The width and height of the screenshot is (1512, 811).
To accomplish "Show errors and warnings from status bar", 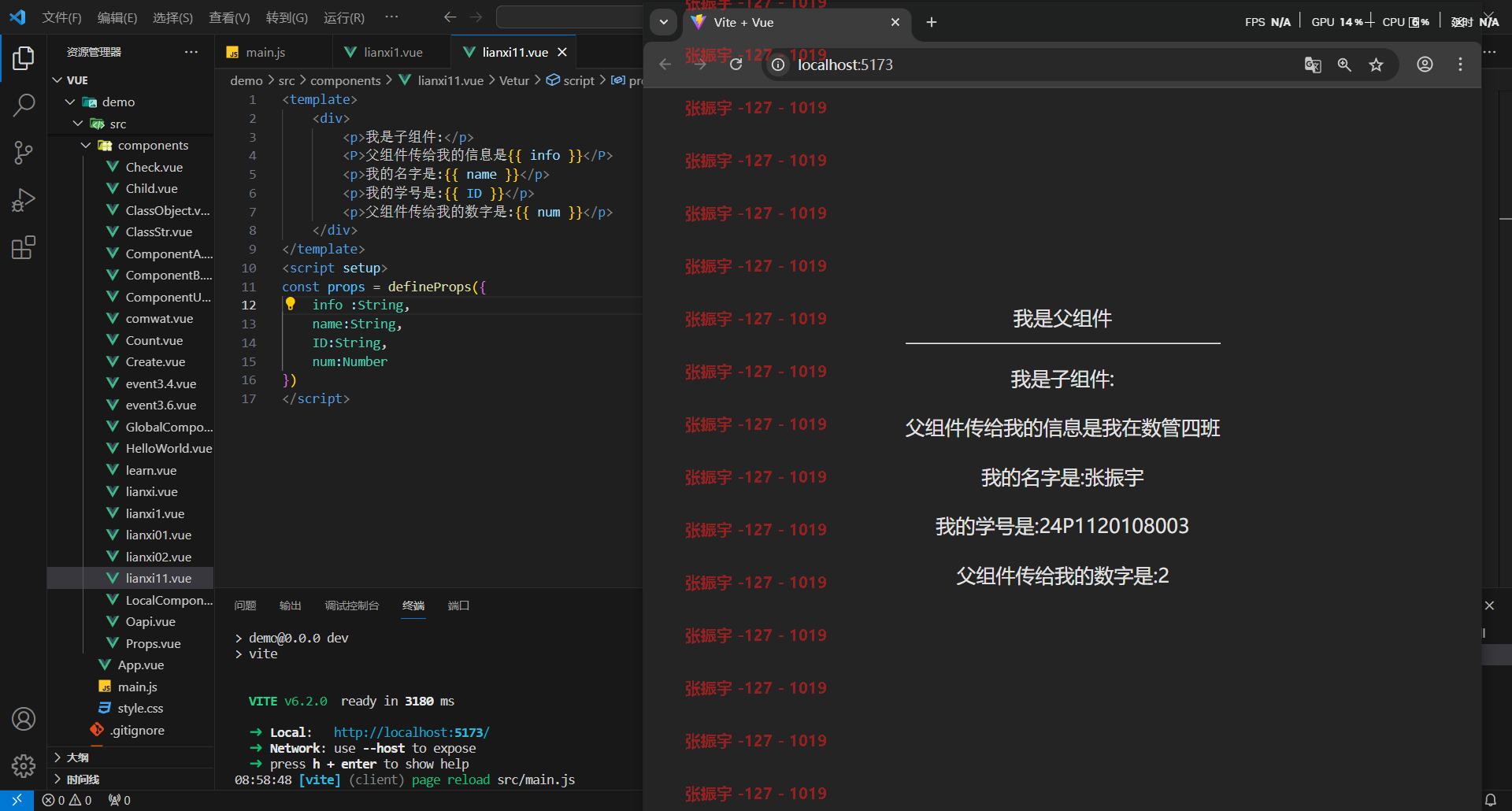I will [67, 800].
